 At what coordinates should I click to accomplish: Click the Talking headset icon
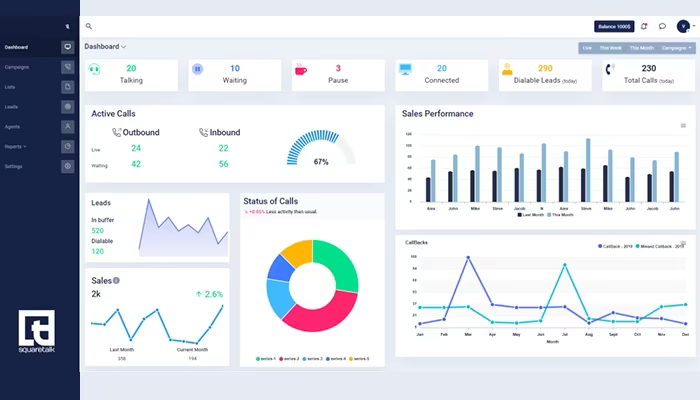(94, 69)
